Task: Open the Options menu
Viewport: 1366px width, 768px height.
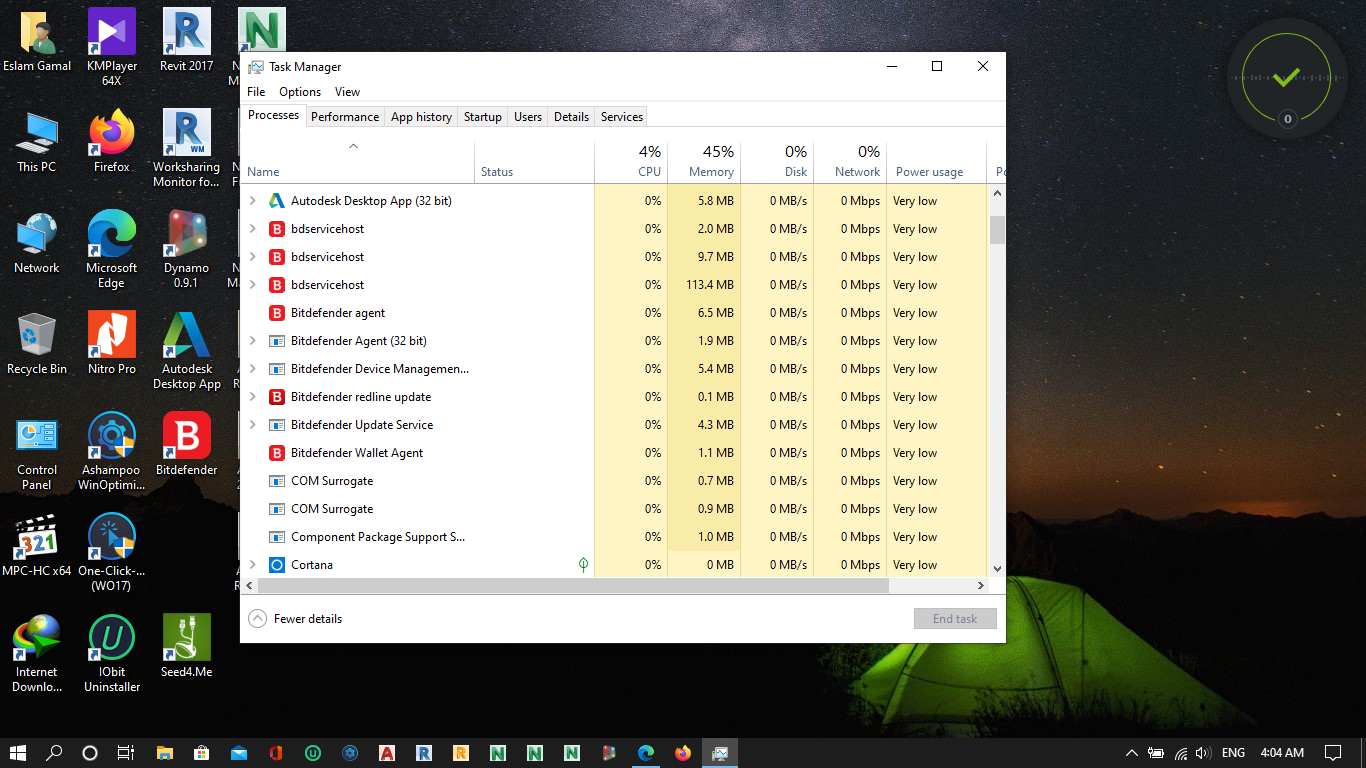Action: coord(300,92)
